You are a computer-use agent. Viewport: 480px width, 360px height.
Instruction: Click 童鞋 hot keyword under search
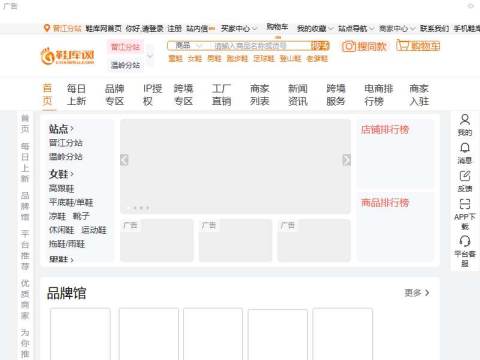(175, 59)
